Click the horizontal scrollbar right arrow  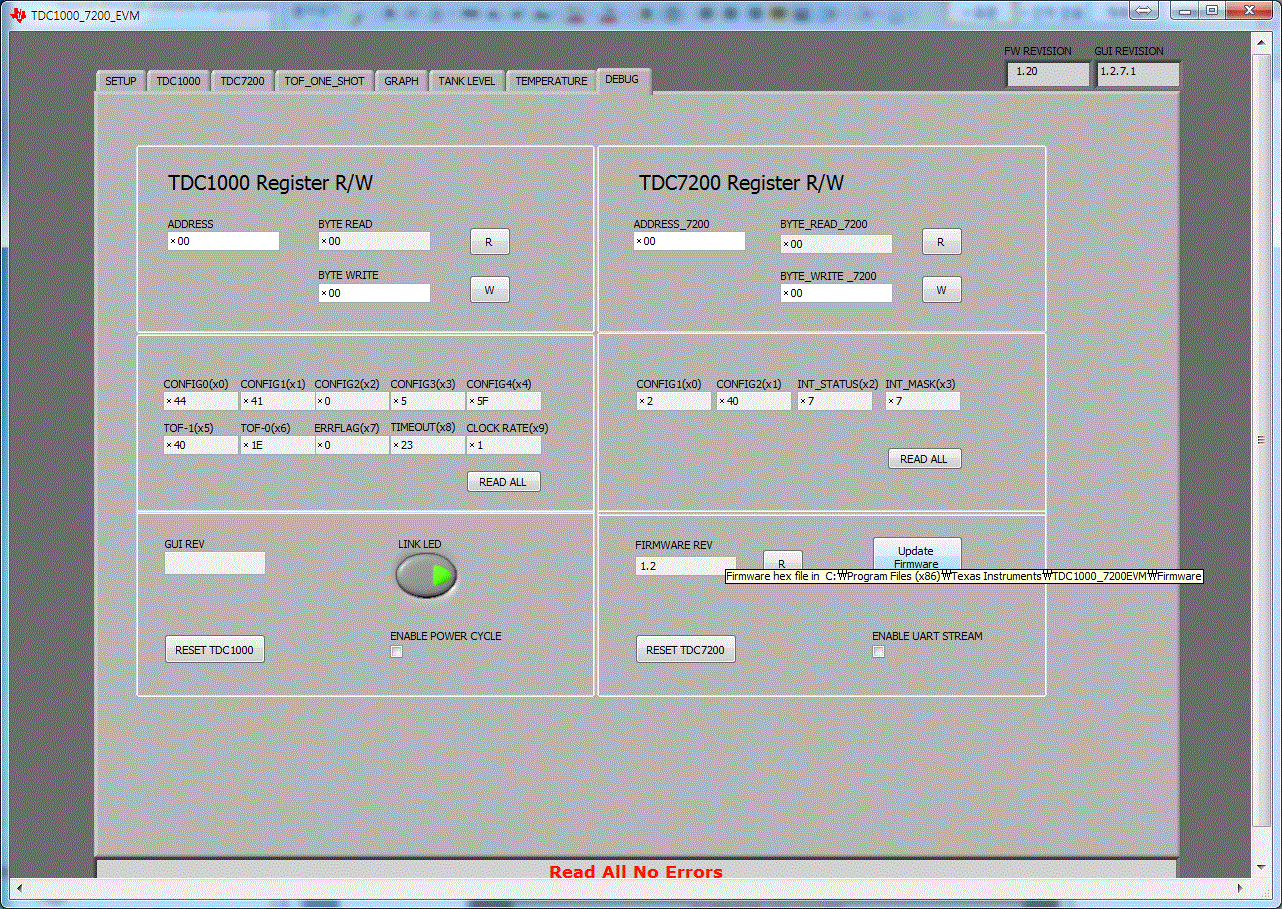click(1241, 887)
